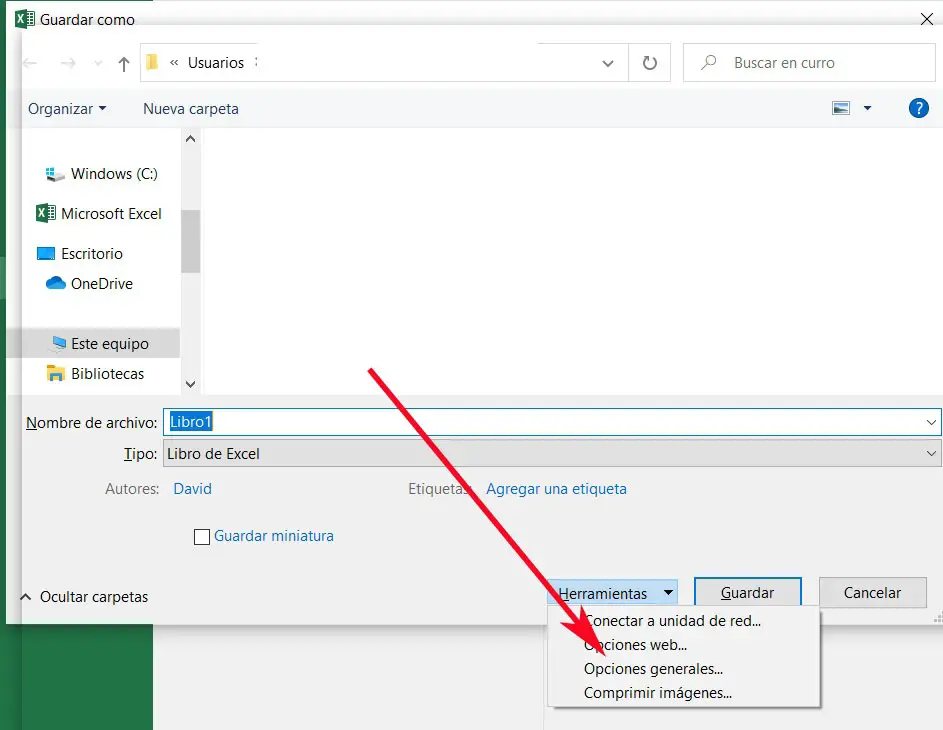The width and height of the screenshot is (943, 730).
Task: Choose Opciones generales menu entry
Action: tap(684, 669)
